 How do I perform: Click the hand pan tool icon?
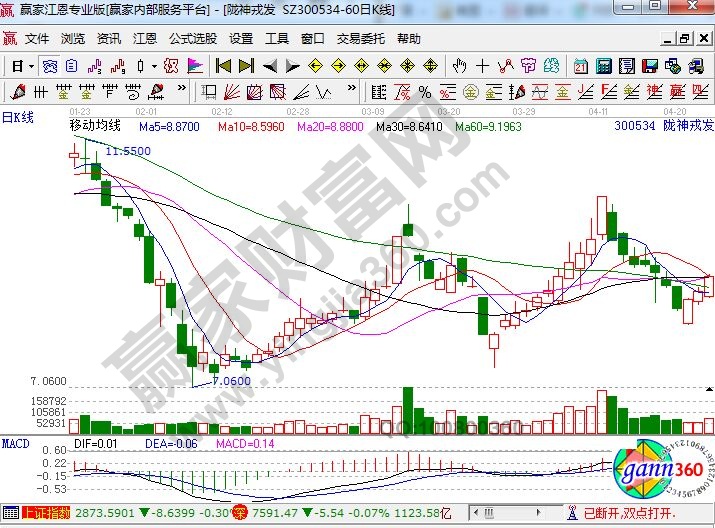[459, 66]
